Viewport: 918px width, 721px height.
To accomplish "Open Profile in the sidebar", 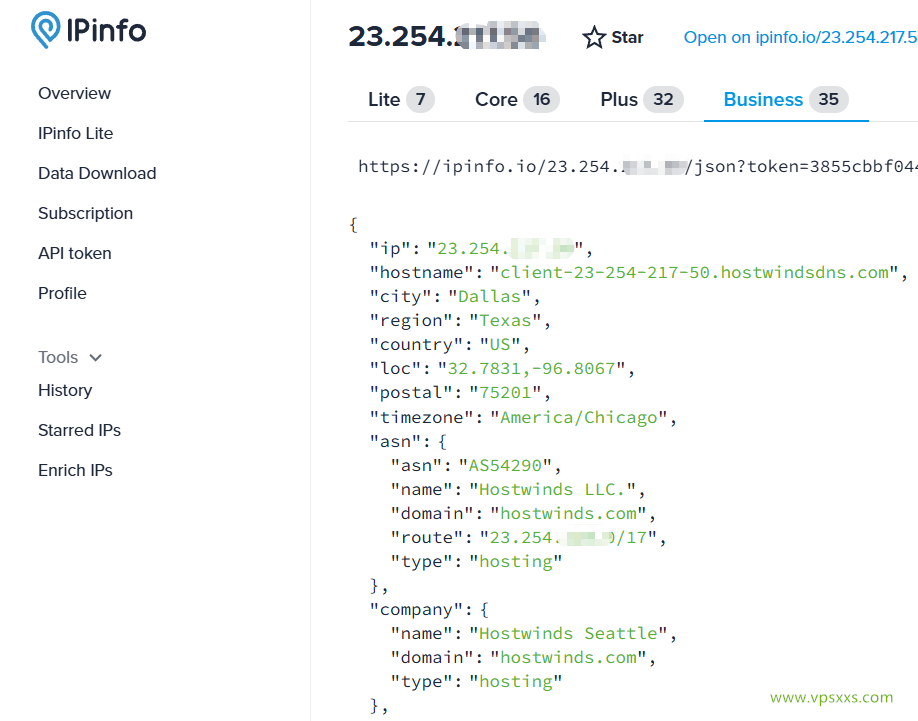I will coord(63,294).
